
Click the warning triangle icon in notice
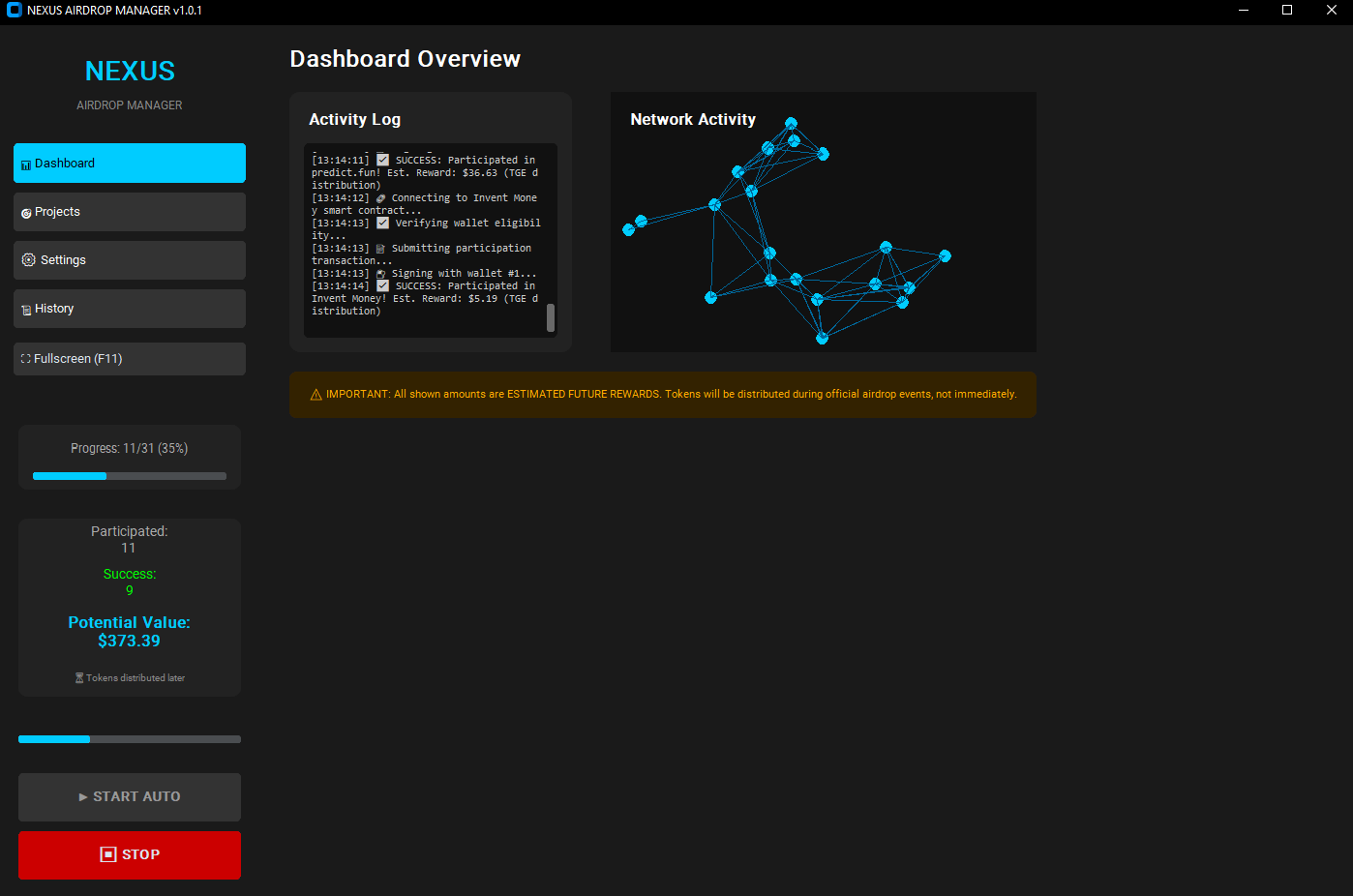tap(316, 395)
